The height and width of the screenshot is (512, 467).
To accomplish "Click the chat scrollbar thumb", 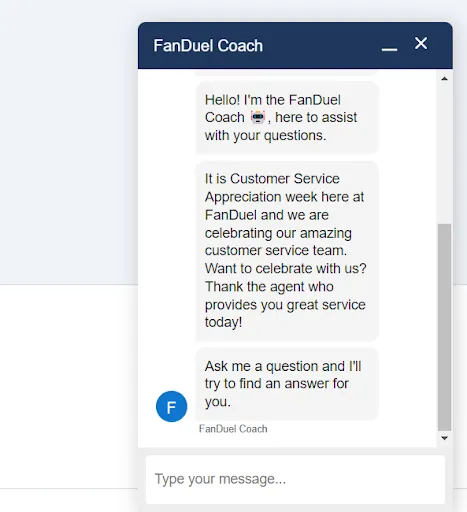I will [444, 327].
